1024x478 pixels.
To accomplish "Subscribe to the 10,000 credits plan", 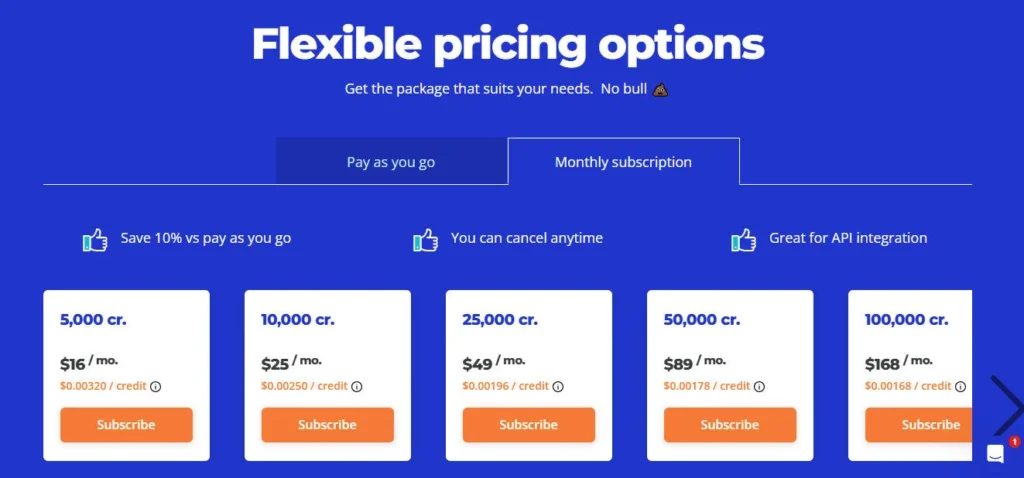I will click(327, 425).
